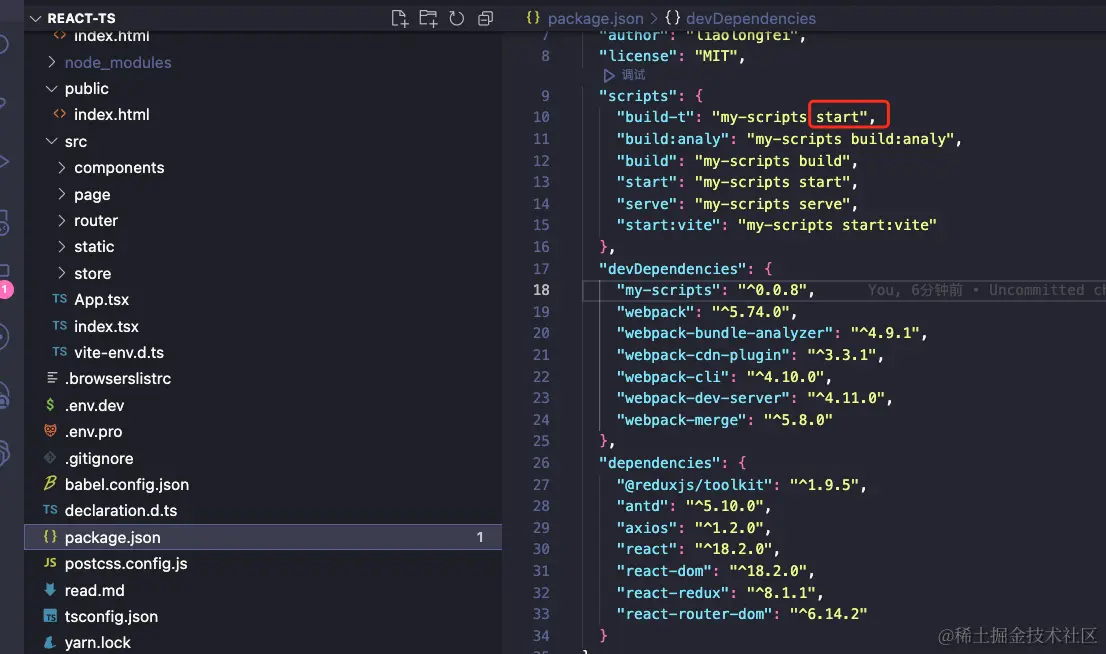
Task: Click the pink badge icon in activity bar
Action: (x=5, y=289)
